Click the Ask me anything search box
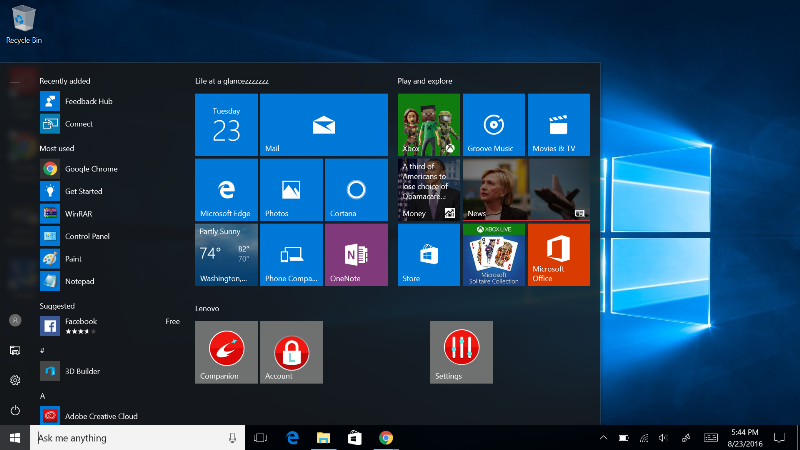The width and height of the screenshot is (800, 450). coord(137,438)
